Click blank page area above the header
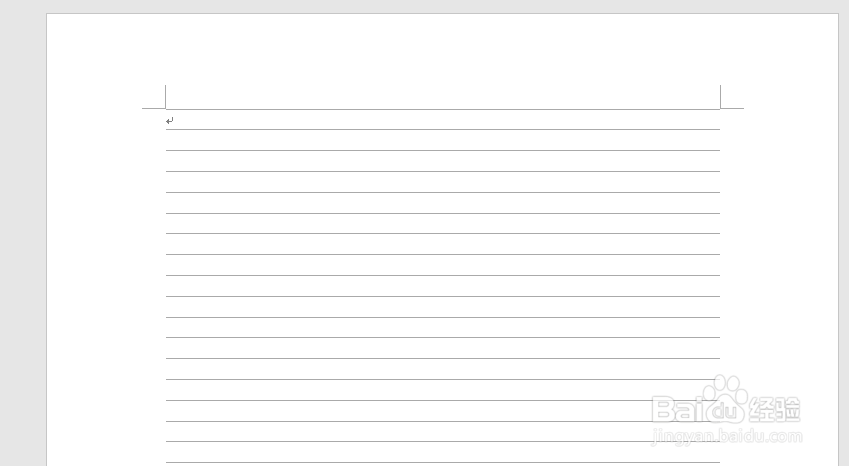The height and width of the screenshot is (466, 849). click(443, 49)
